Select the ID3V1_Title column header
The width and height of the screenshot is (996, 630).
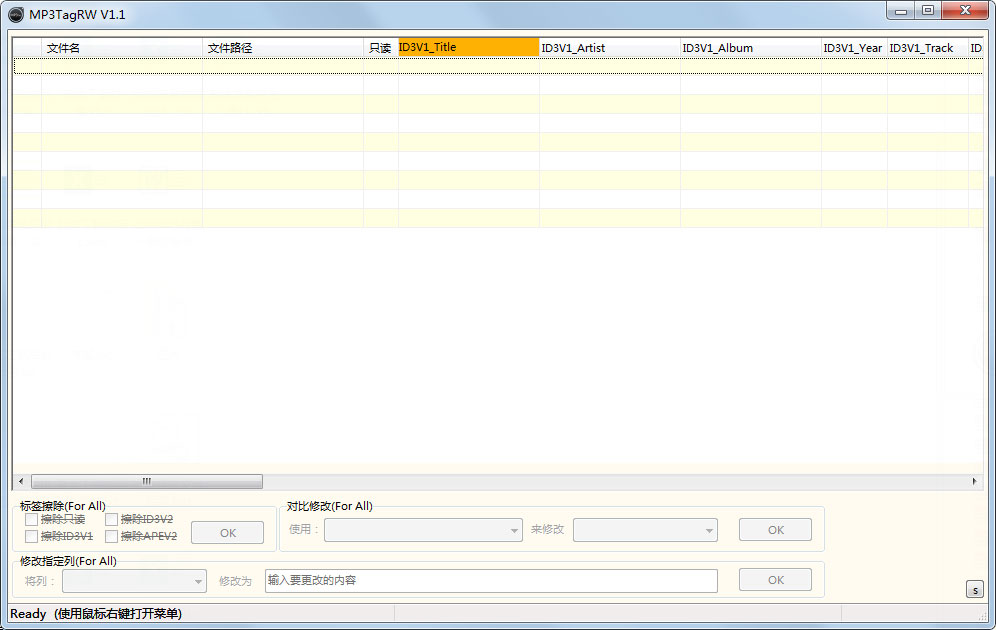click(x=466, y=46)
